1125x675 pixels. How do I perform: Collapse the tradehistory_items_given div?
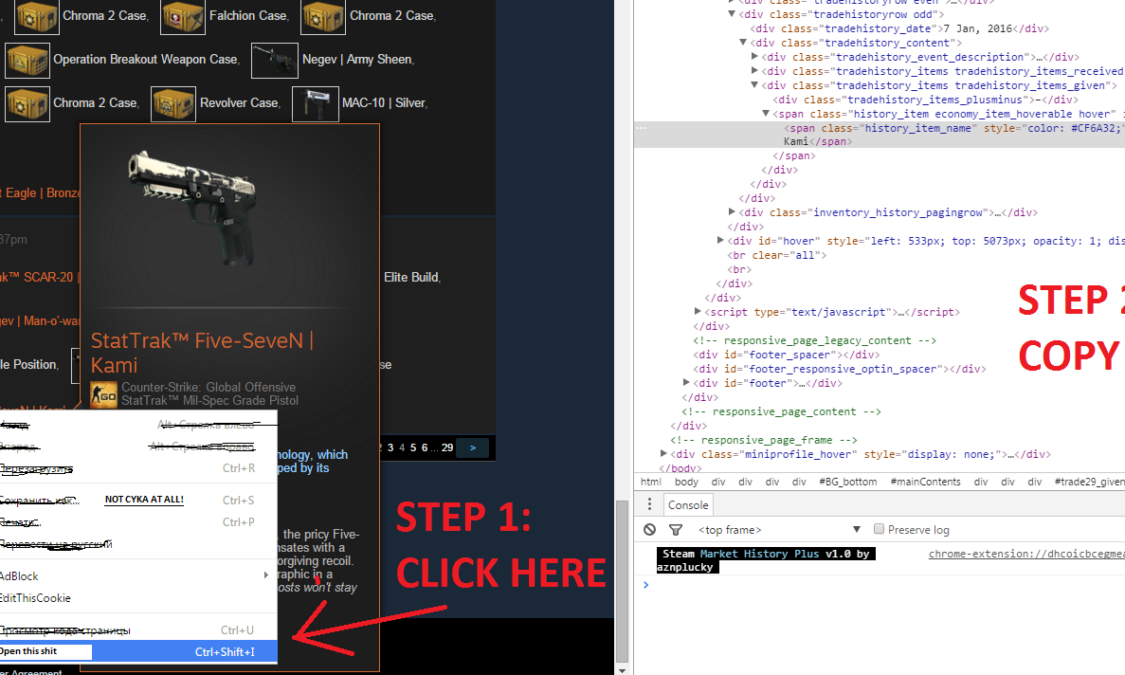click(755, 85)
